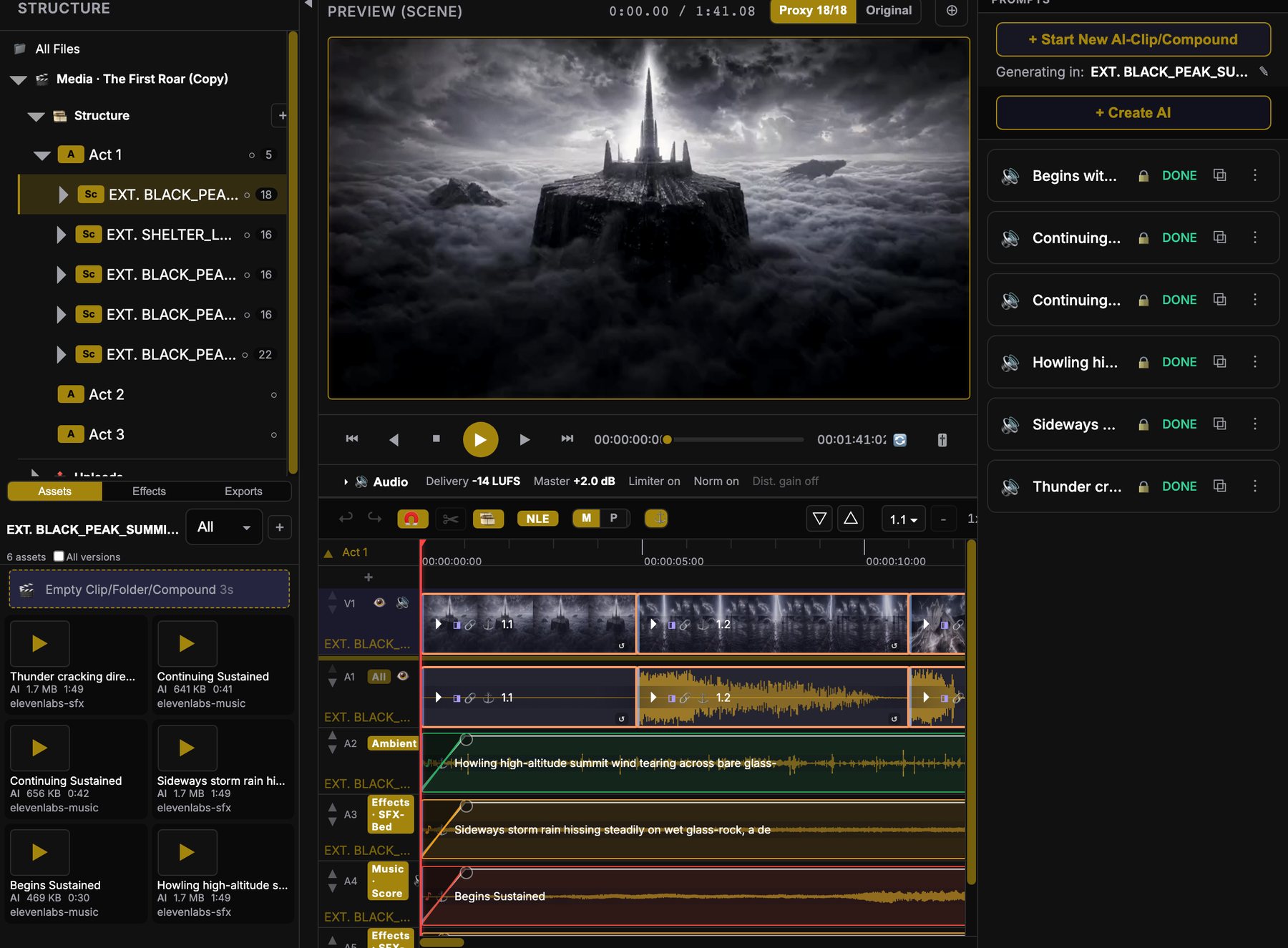The image size is (1288, 948).
Task: Click the upward triangle marker button
Action: click(851, 518)
